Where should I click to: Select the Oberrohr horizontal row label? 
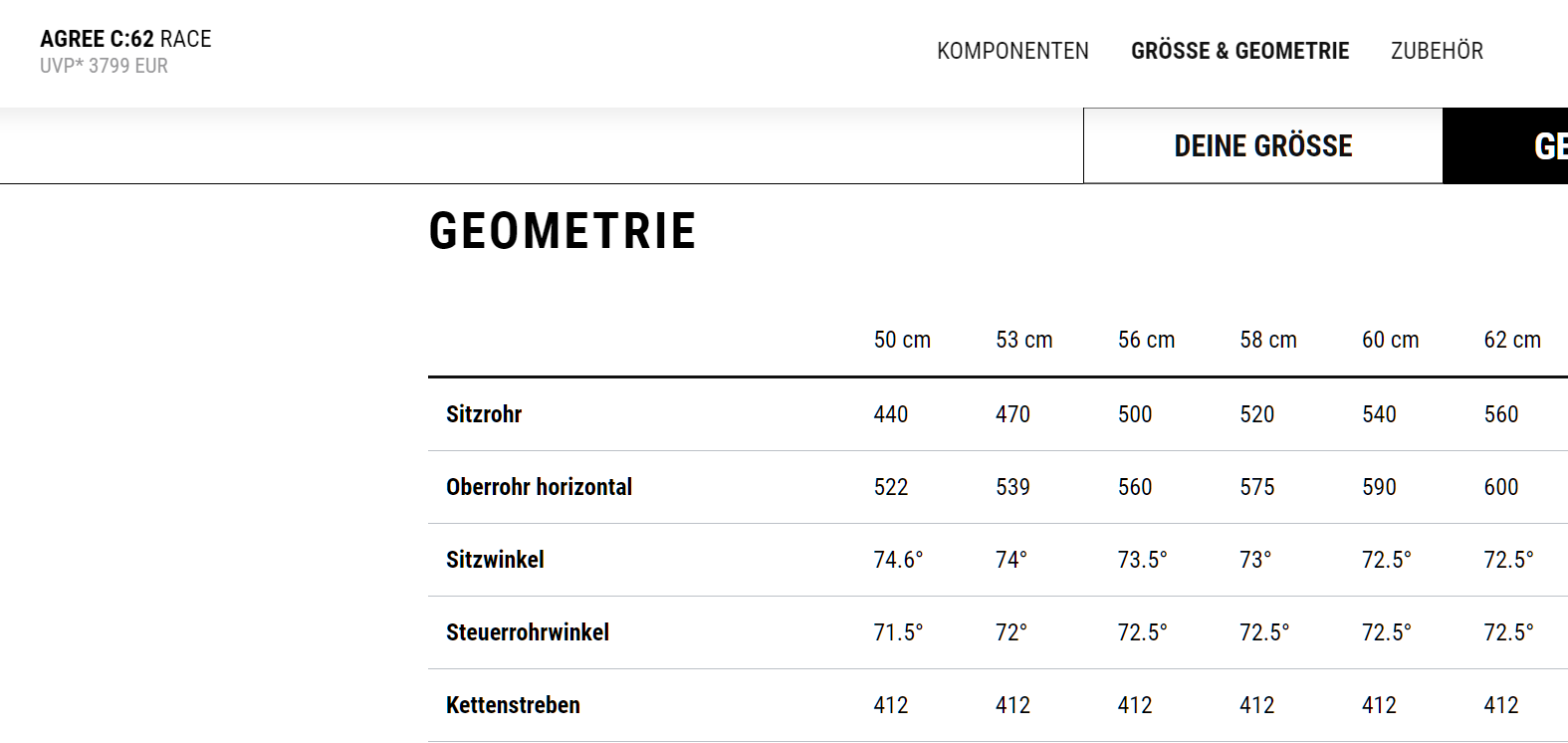[539, 487]
